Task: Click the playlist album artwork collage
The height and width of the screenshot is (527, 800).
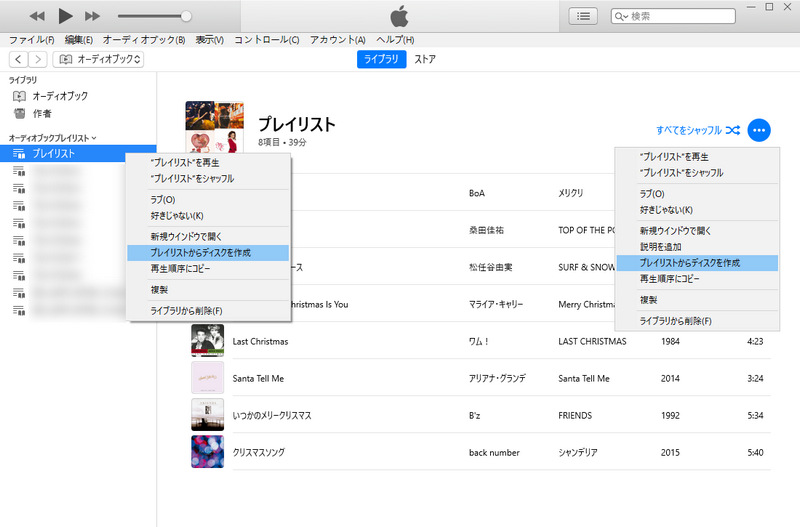Action: [x=214, y=128]
